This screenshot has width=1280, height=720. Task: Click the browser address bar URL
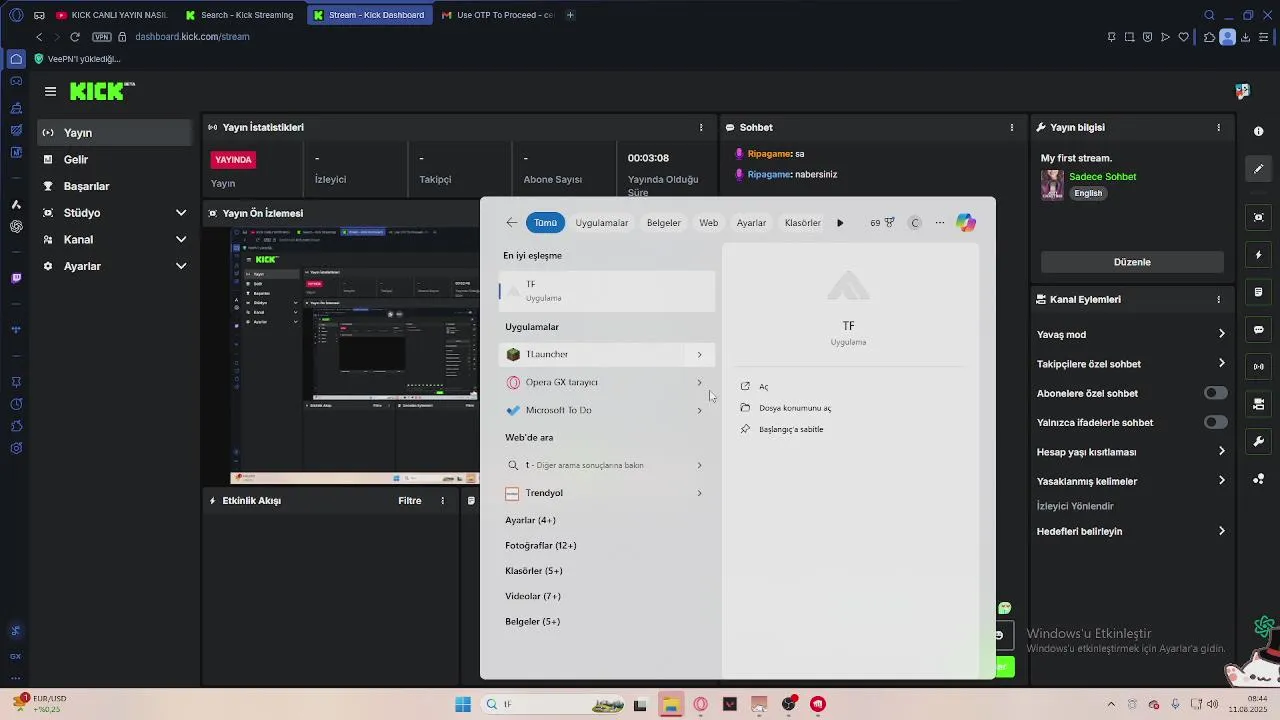(x=192, y=37)
